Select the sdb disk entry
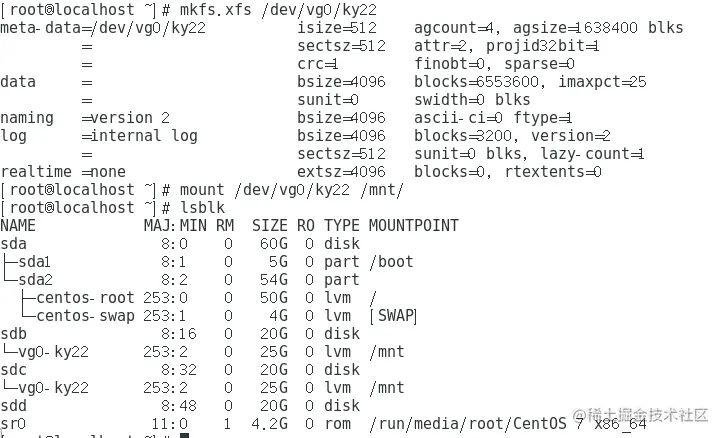The width and height of the screenshot is (723, 438). (x=14, y=333)
